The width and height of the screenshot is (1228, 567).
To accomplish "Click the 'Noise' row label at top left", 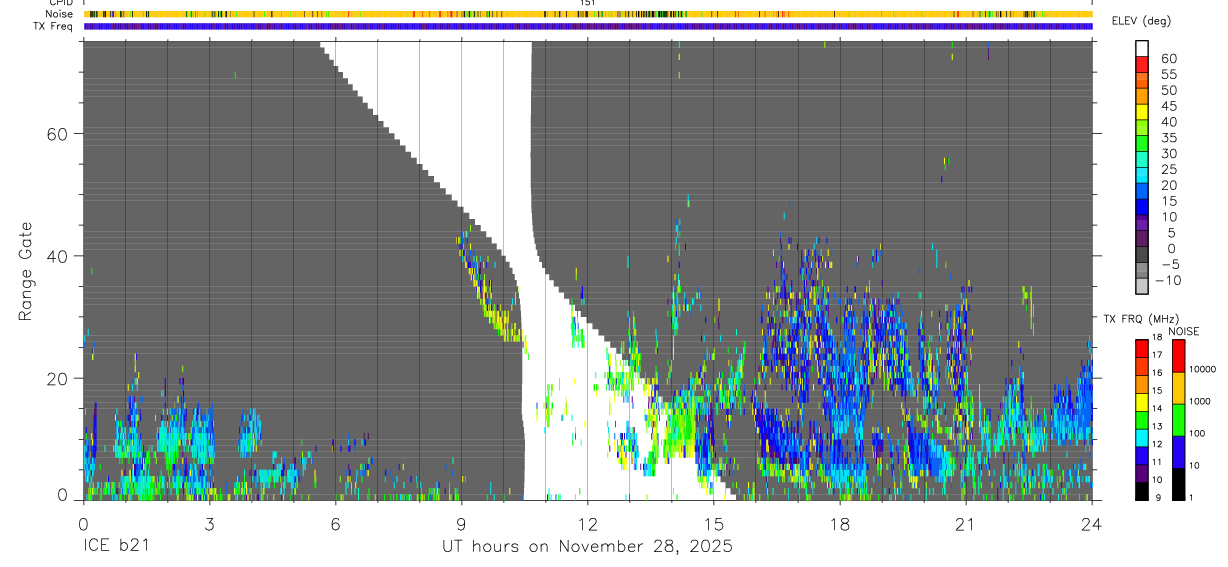I will point(60,14).
